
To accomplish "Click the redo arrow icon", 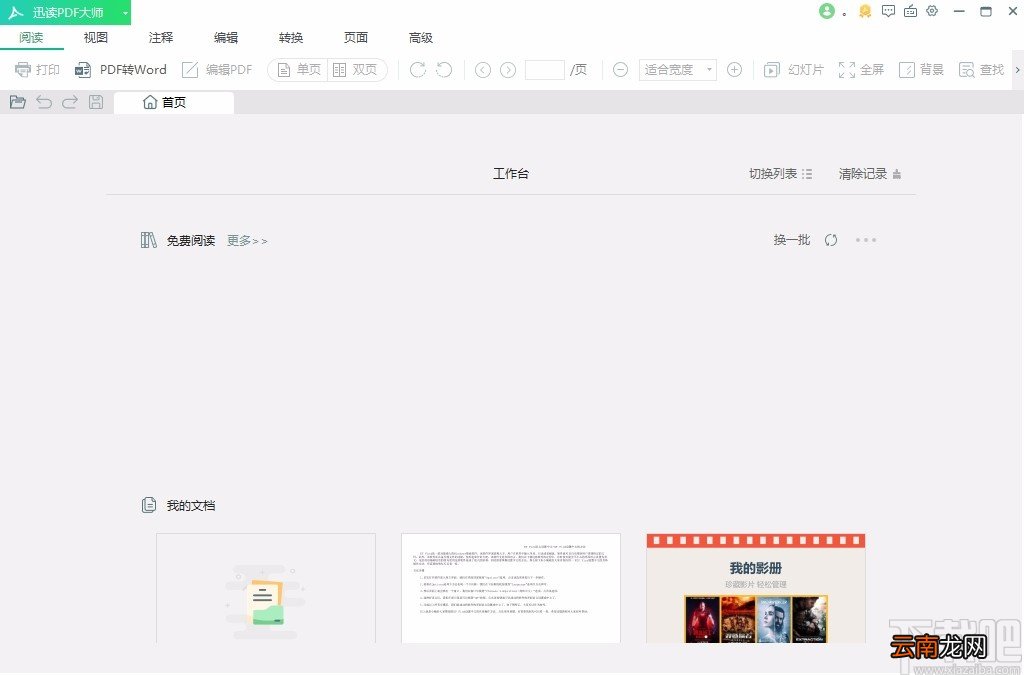I will tap(70, 102).
